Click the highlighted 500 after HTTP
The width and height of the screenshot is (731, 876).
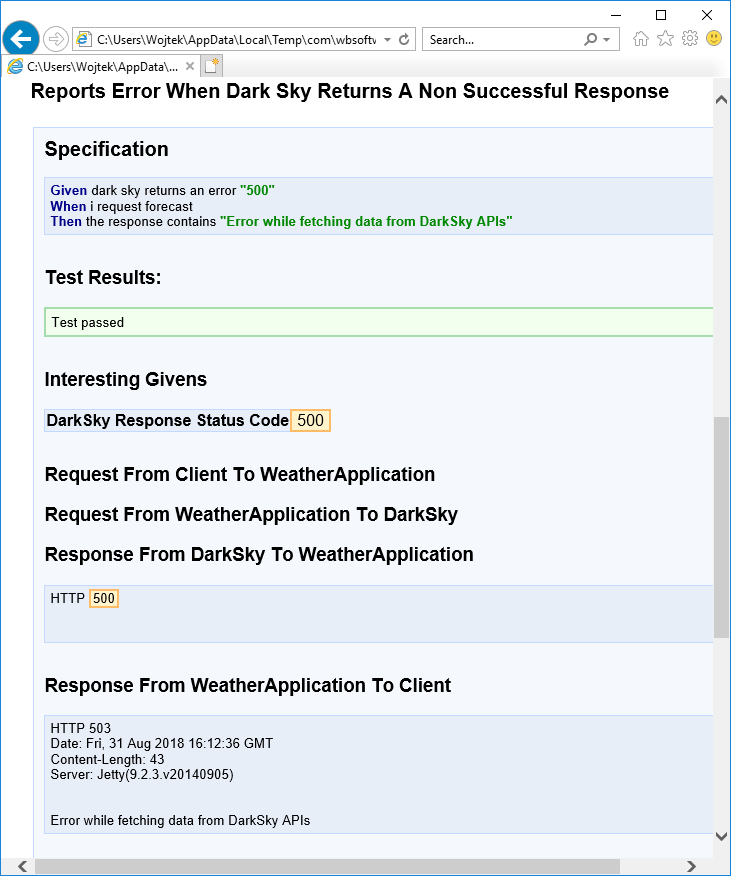[103, 598]
